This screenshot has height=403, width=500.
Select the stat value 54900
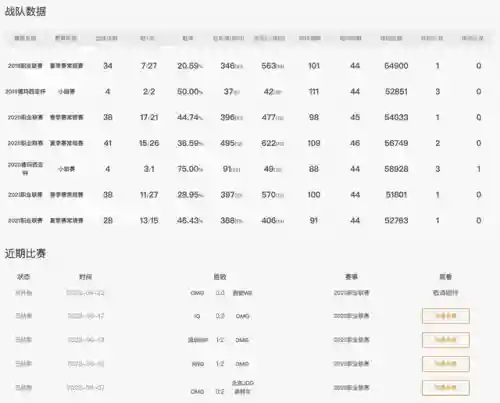coord(396,66)
